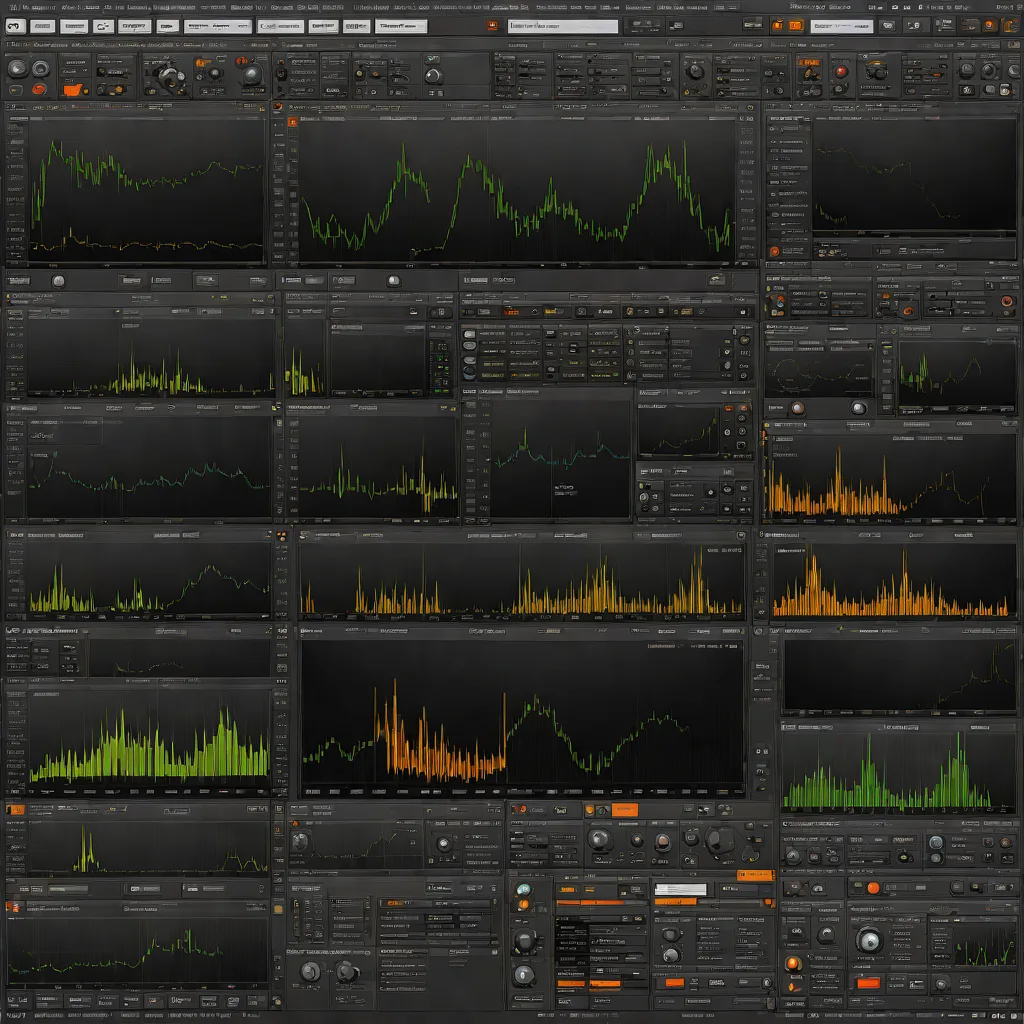Click the orange tag button above the bottom-right knob panels
The width and height of the screenshot is (1024, 1024).
click(755, 875)
